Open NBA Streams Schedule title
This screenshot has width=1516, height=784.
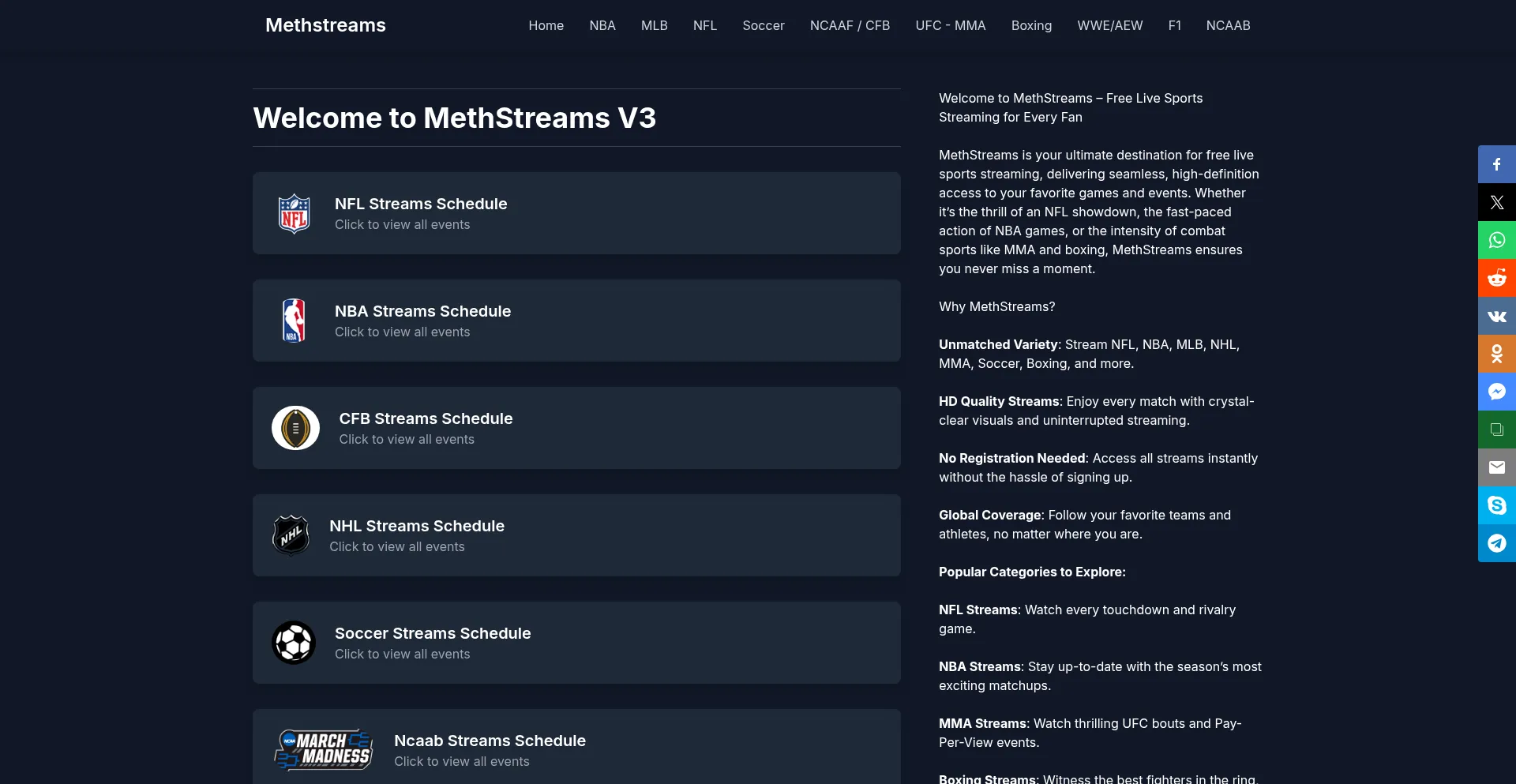422,311
